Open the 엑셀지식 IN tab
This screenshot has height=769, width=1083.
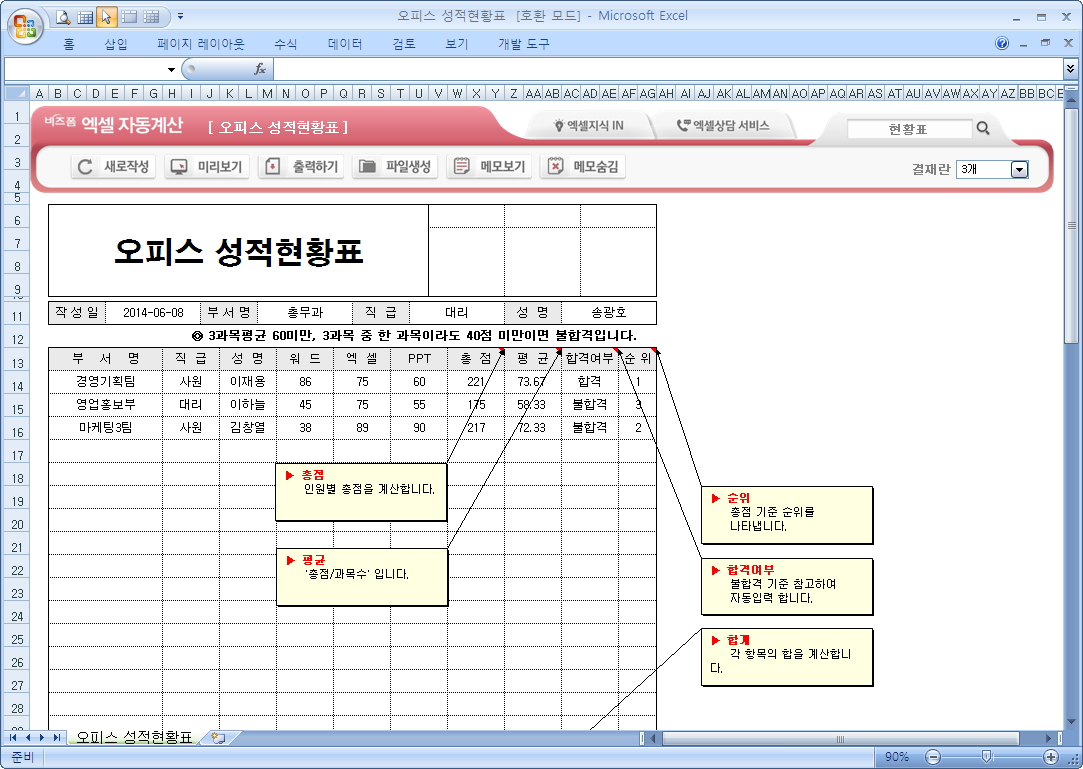point(588,126)
